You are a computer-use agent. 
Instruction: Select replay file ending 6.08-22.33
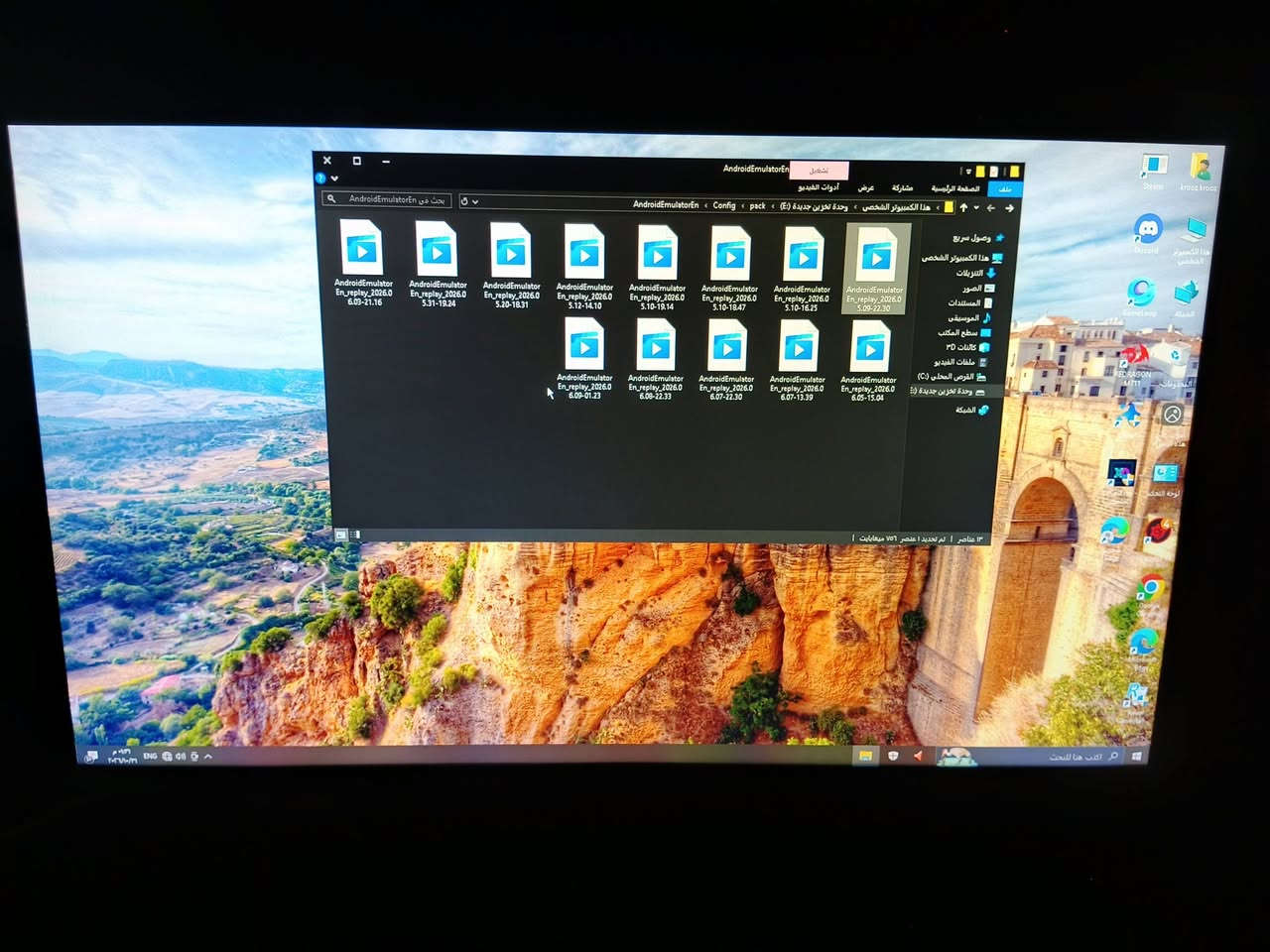pyautogui.click(x=655, y=358)
